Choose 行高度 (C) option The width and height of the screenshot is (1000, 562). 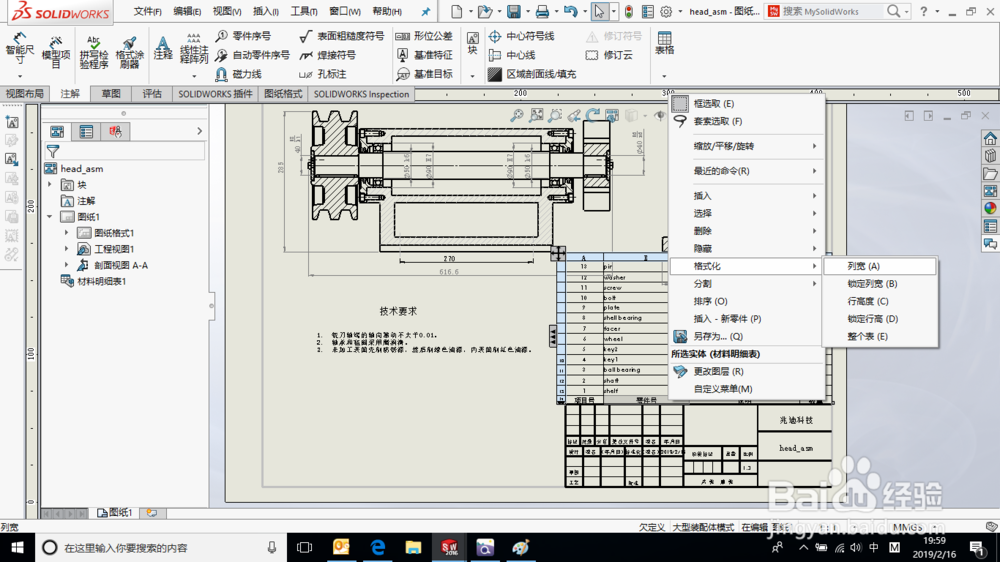880,301
